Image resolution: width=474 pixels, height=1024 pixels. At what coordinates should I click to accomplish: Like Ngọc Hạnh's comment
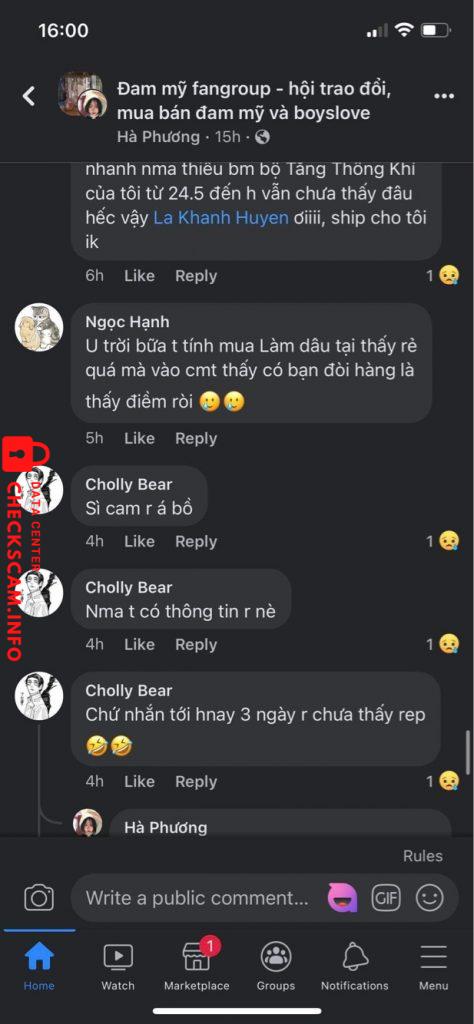point(139,438)
